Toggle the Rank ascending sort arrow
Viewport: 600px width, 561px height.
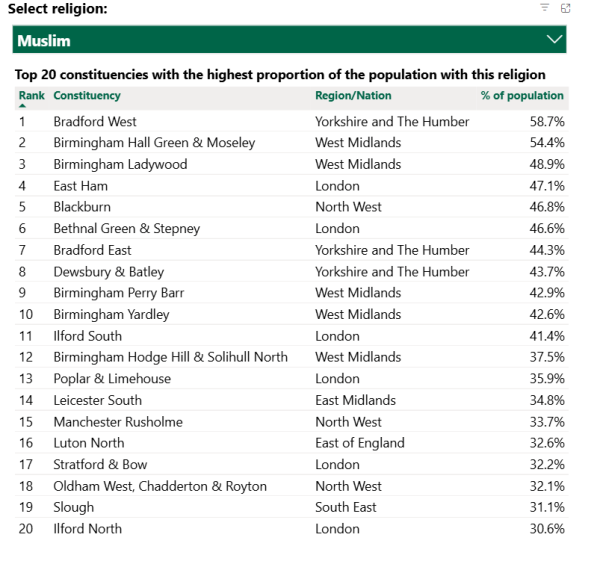point(22,106)
